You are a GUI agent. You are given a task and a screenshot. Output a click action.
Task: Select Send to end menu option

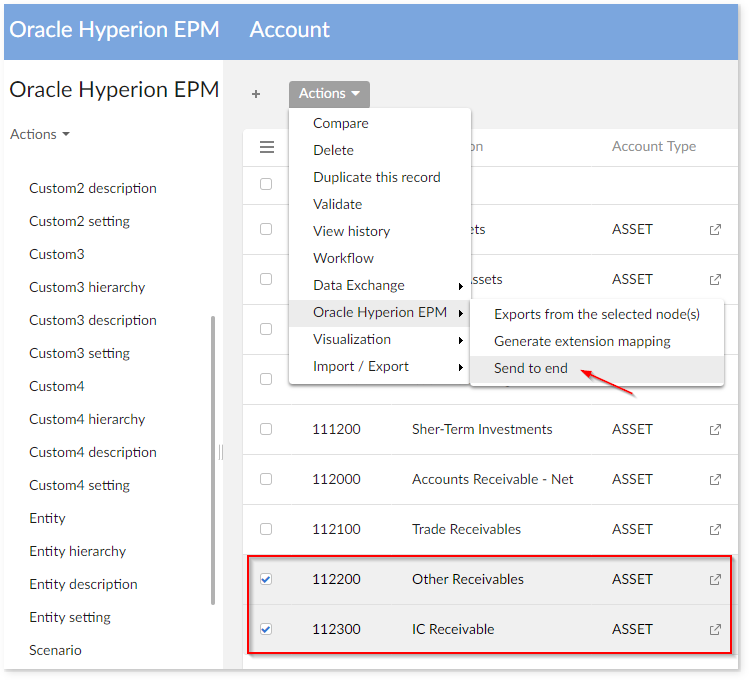click(x=531, y=368)
